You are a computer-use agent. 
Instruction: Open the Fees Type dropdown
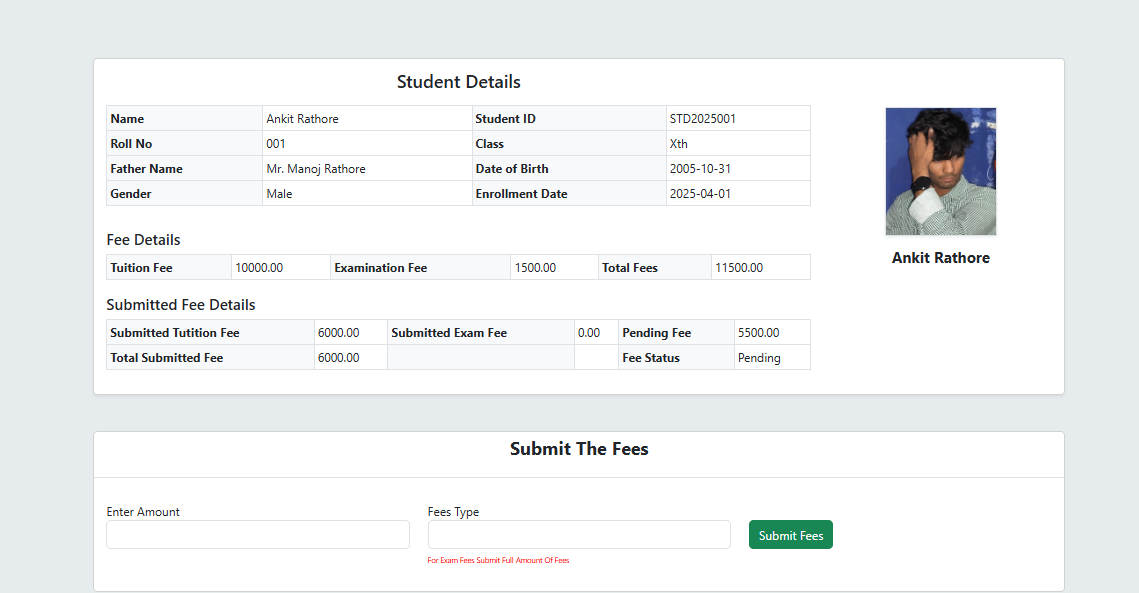(x=579, y=535)
